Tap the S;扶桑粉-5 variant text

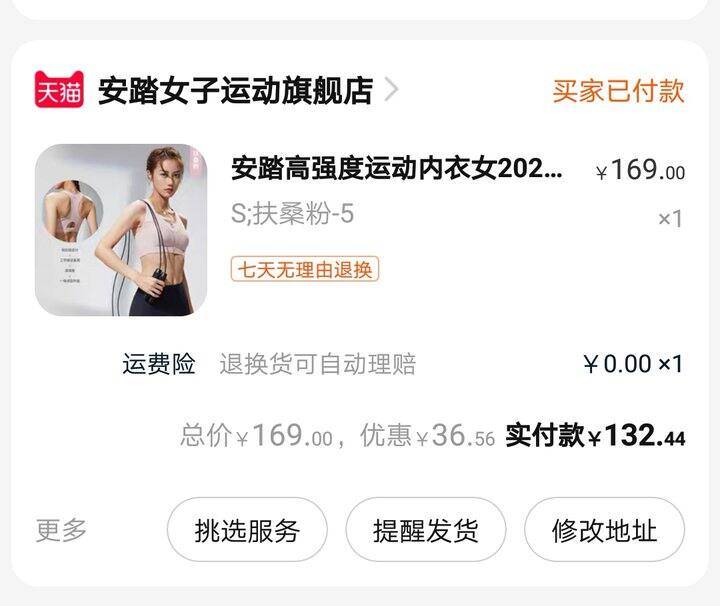click(292, 214)
